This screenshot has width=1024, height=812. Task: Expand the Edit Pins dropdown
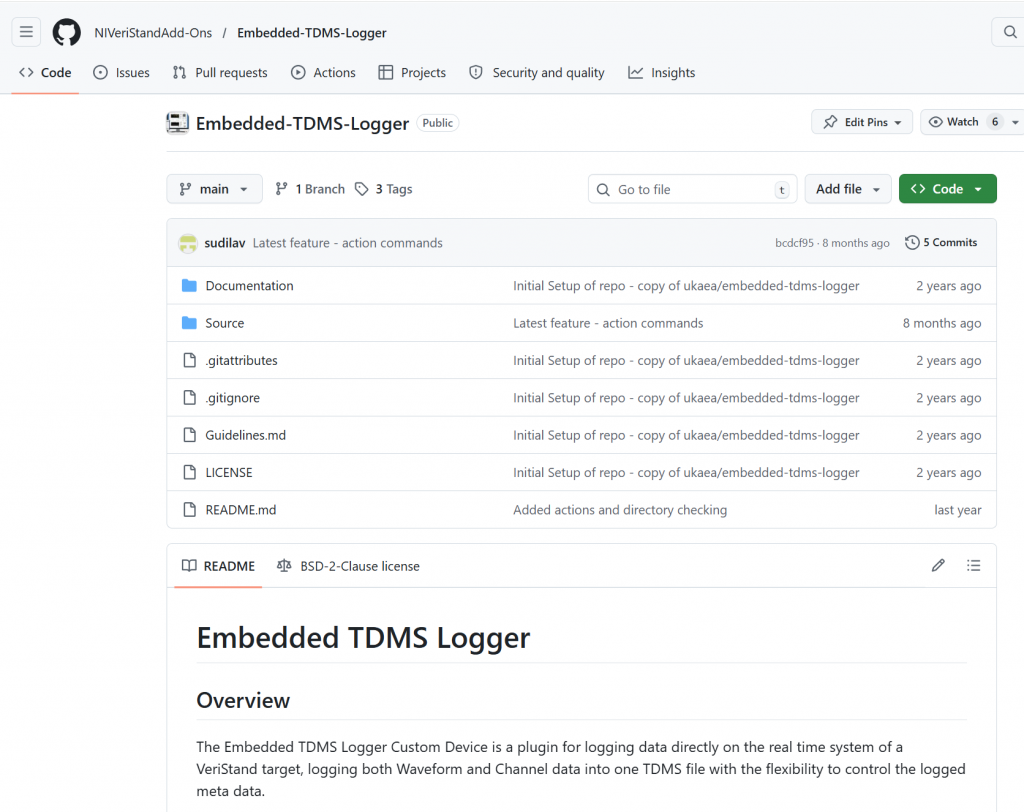click(x=861, y=122)
